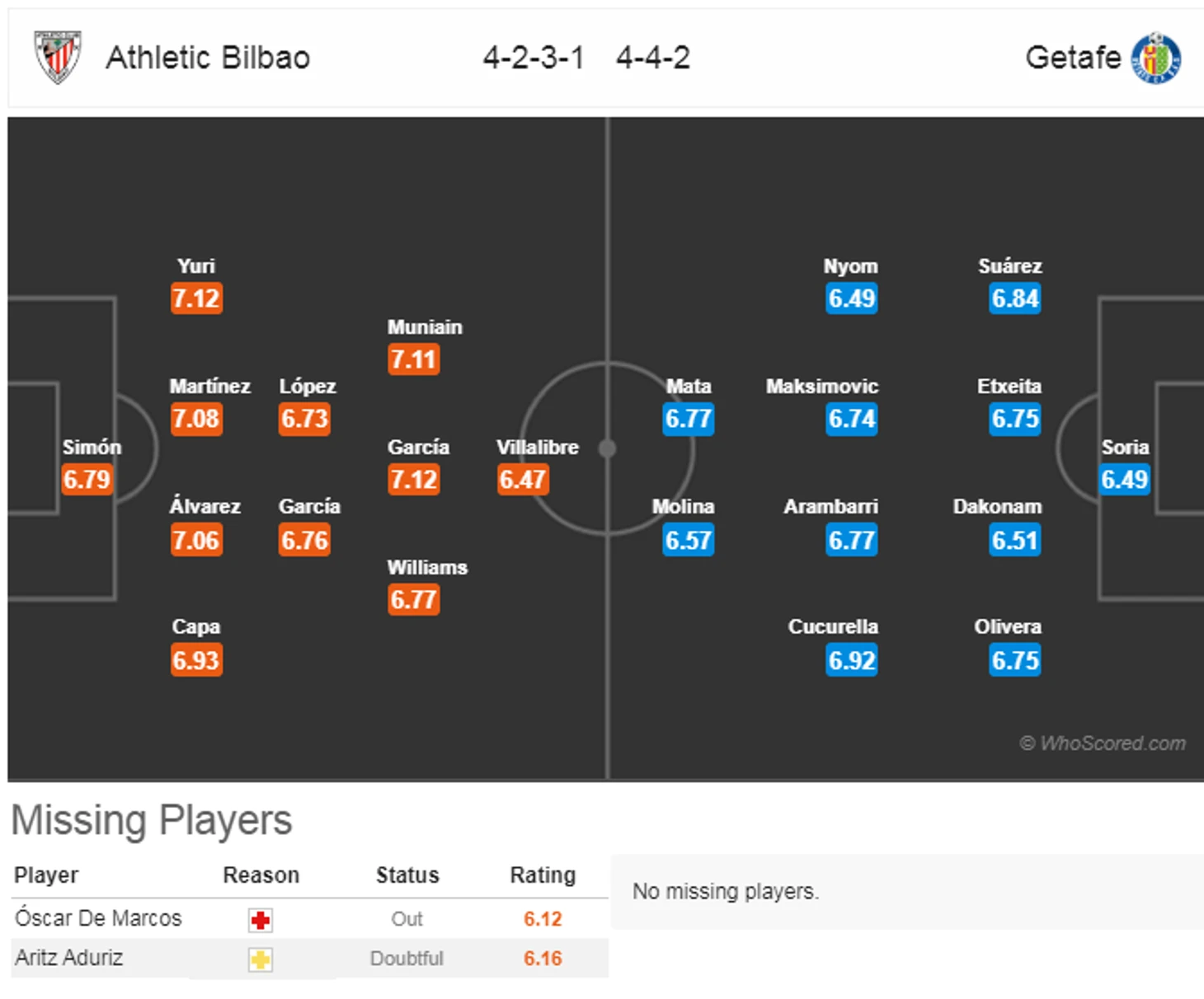Click the Athletic Bilbao club crest

click(57, 57)
